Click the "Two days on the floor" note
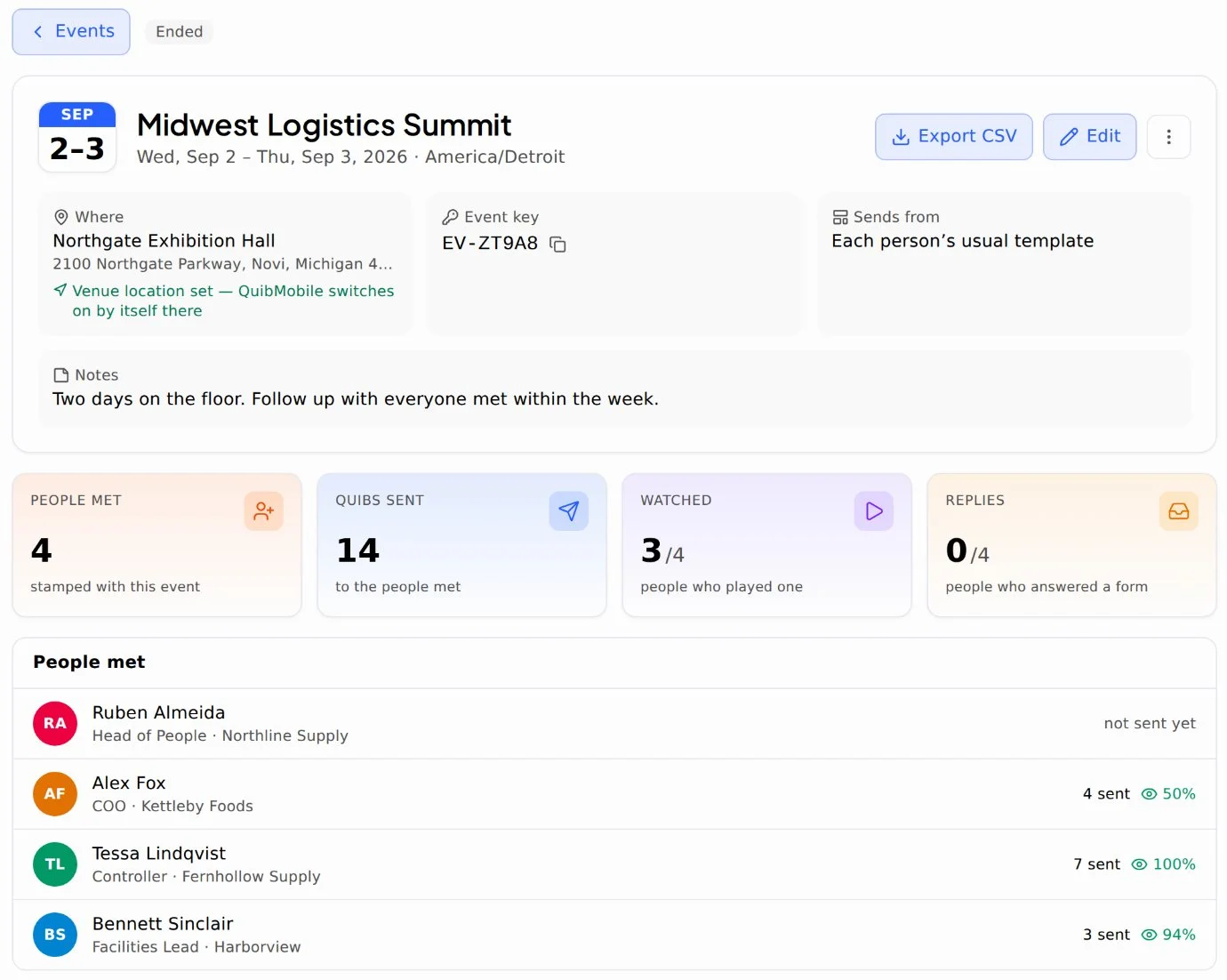1227x980 pixels. coord(356,399)
